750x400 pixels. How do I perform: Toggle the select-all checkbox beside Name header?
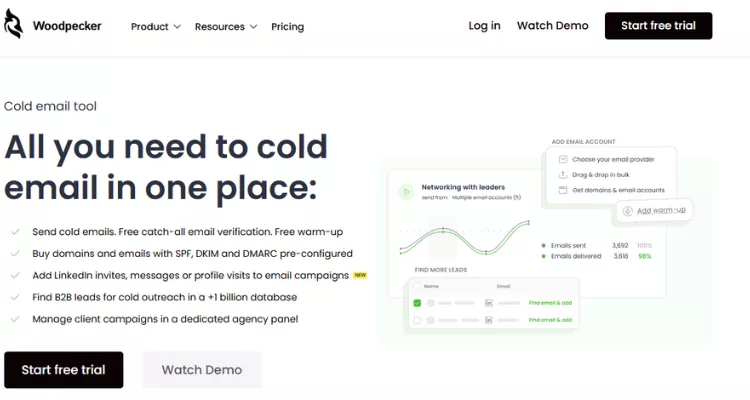pos(417,285)
